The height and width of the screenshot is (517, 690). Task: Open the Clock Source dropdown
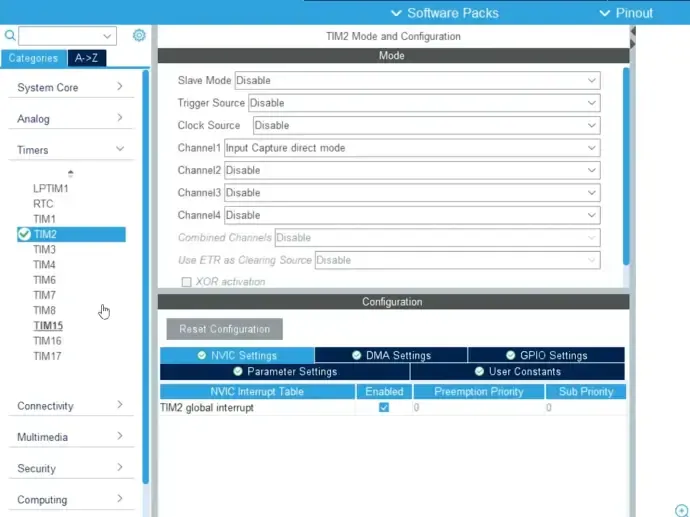click(x=425, y=125)
